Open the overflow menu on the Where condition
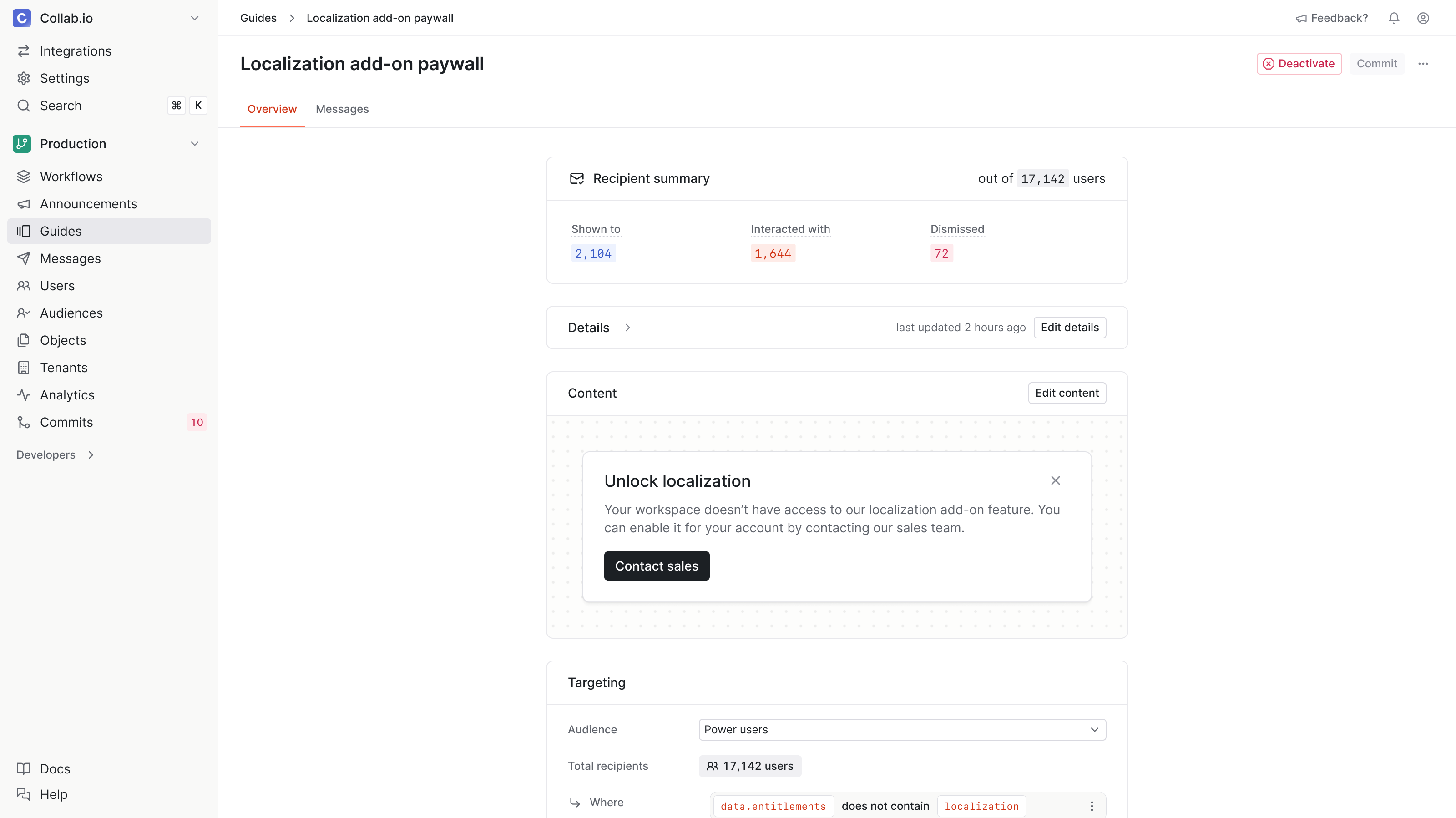 [x=1092, y=806]
